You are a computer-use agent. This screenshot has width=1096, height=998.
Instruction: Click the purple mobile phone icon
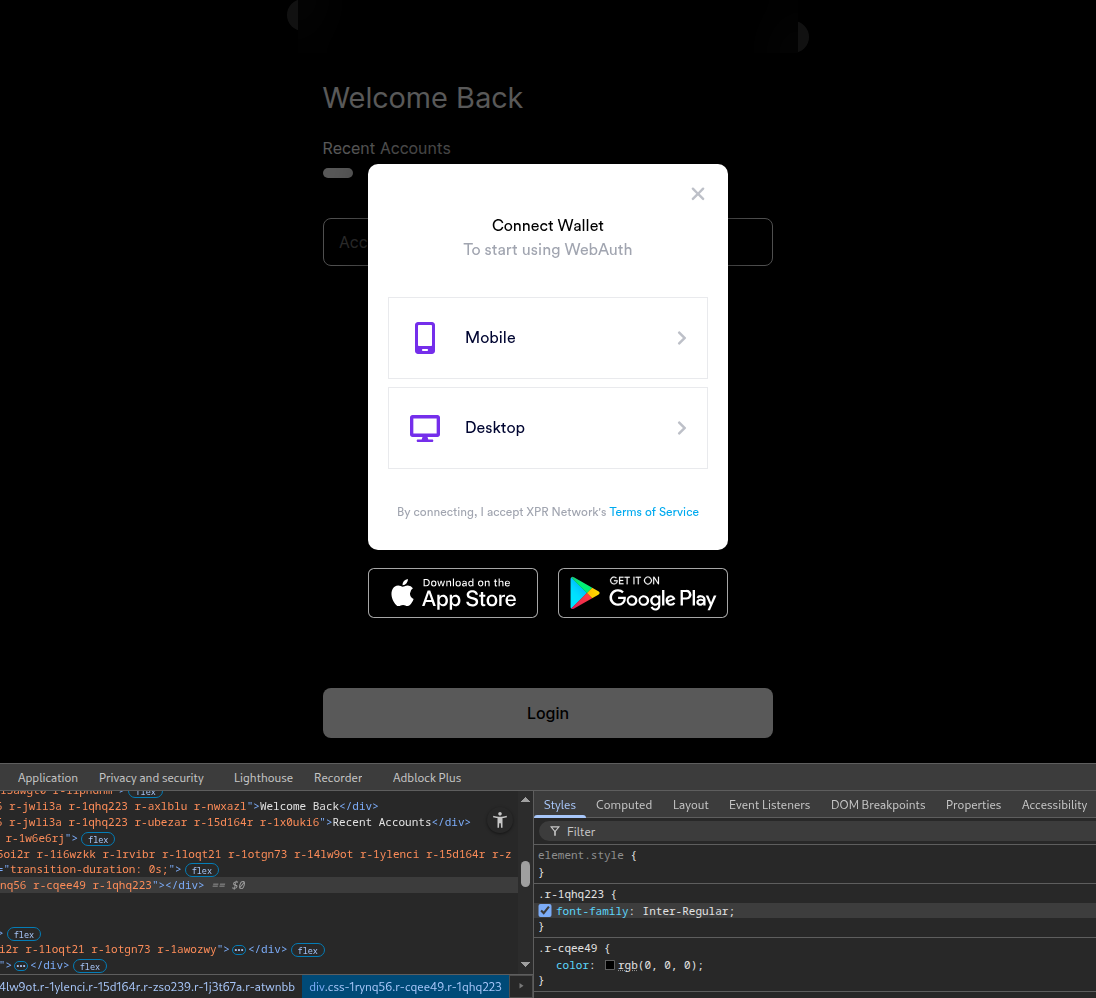click(425, 338)
